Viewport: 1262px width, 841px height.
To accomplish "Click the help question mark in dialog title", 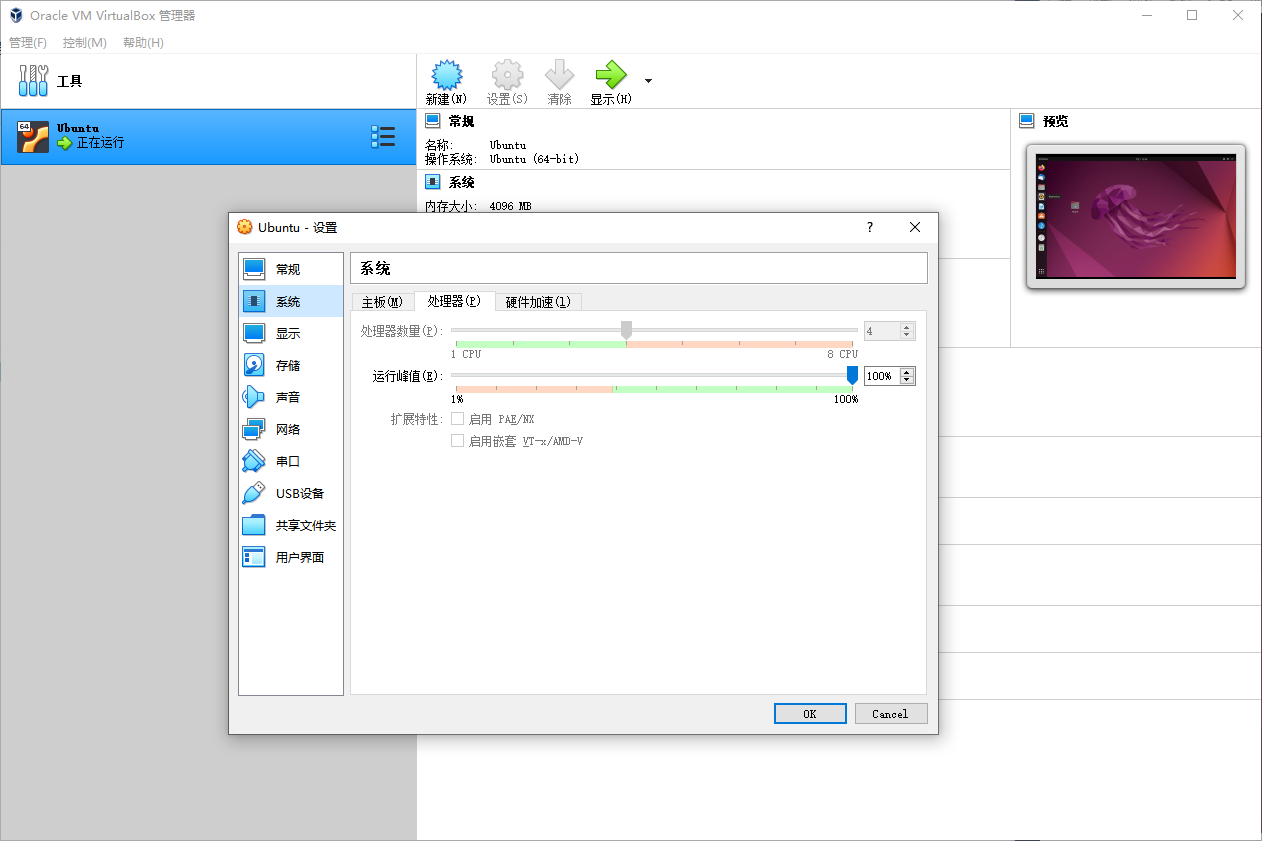I will (870, 227).
